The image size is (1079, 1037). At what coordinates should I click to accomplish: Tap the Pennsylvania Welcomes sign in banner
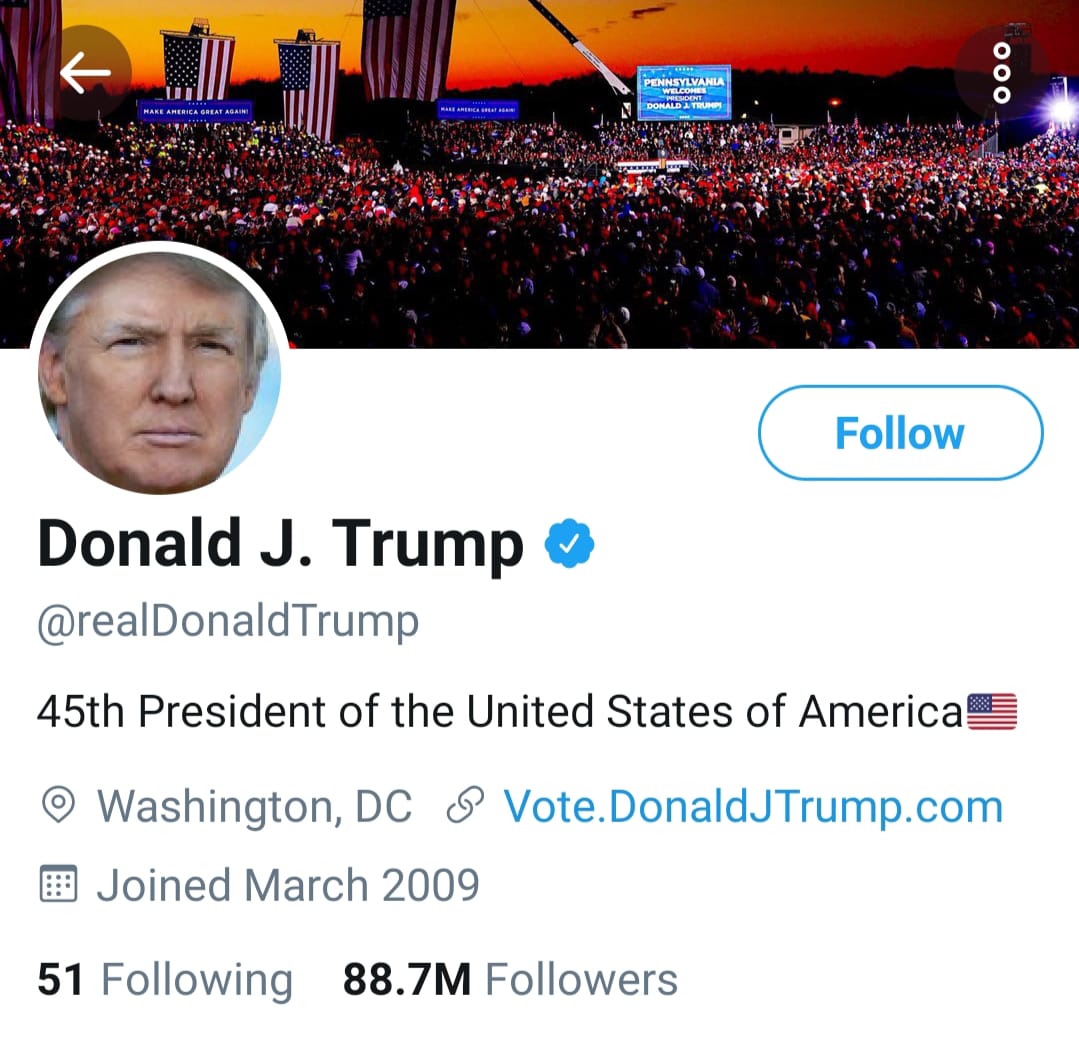[684, 93]
